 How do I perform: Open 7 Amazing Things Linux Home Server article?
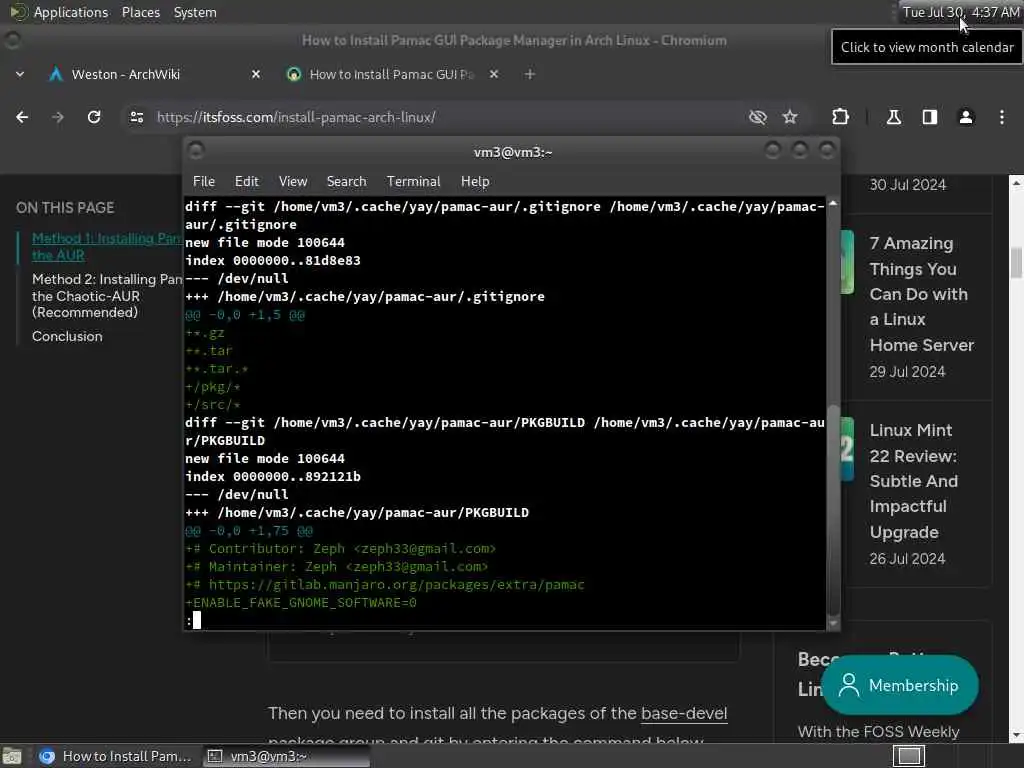coord(921,294)
